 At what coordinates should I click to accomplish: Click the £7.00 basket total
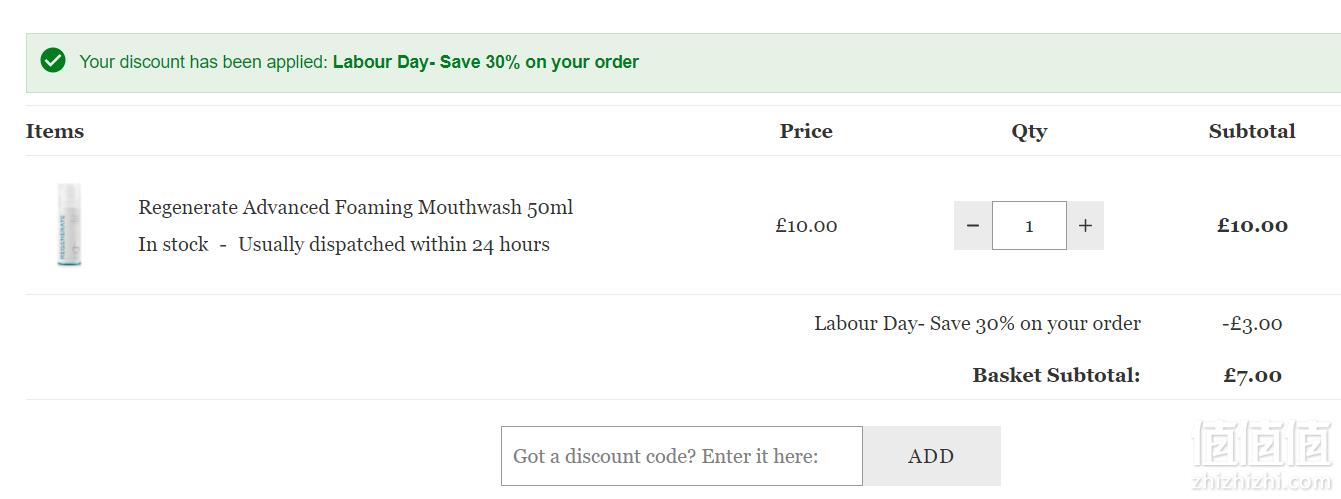point(1252,376)
